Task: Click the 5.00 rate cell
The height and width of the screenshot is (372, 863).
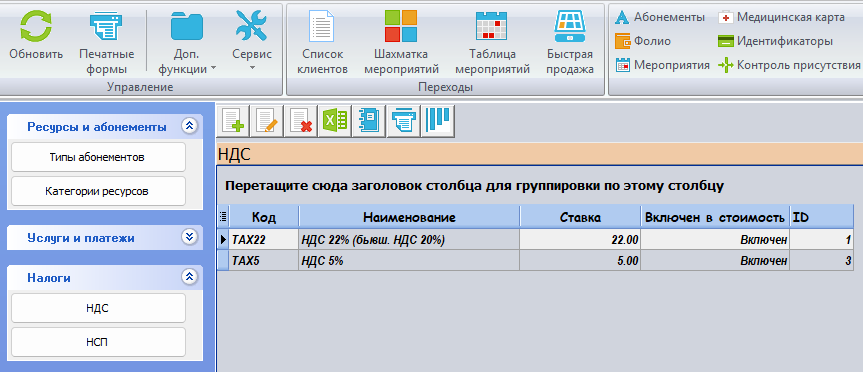Action: 581,261
